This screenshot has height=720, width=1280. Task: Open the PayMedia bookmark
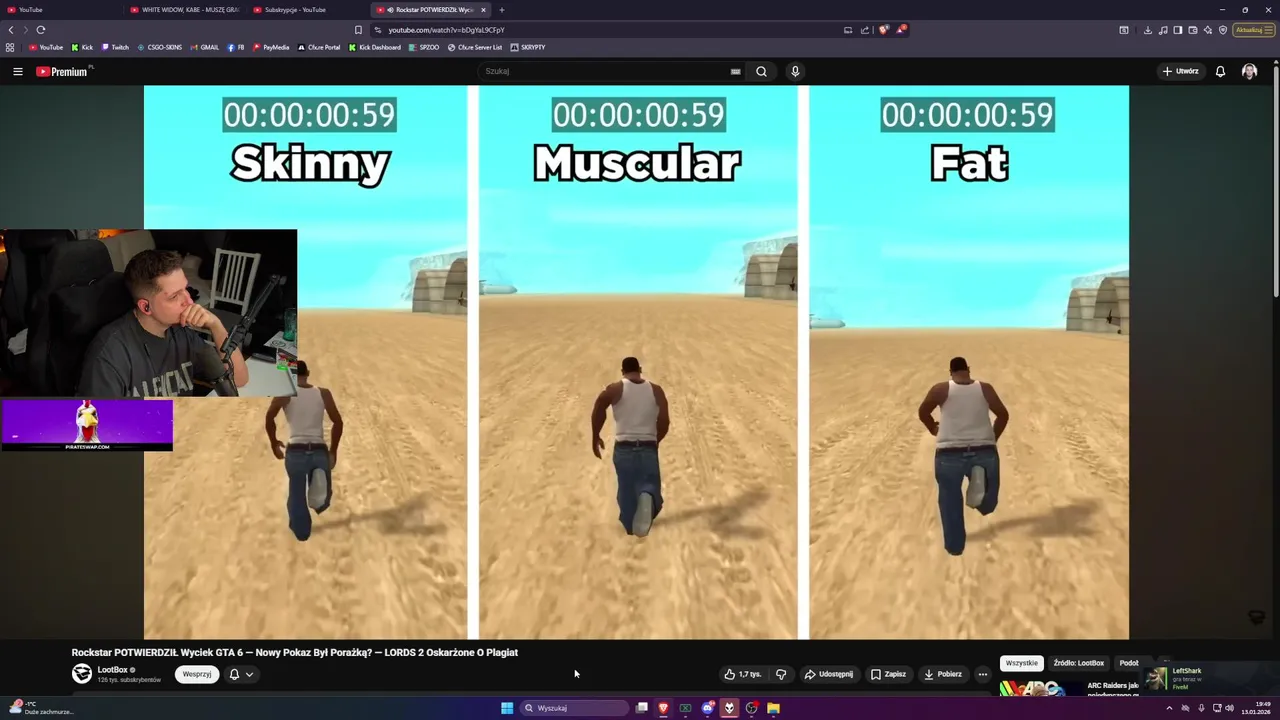271,47
